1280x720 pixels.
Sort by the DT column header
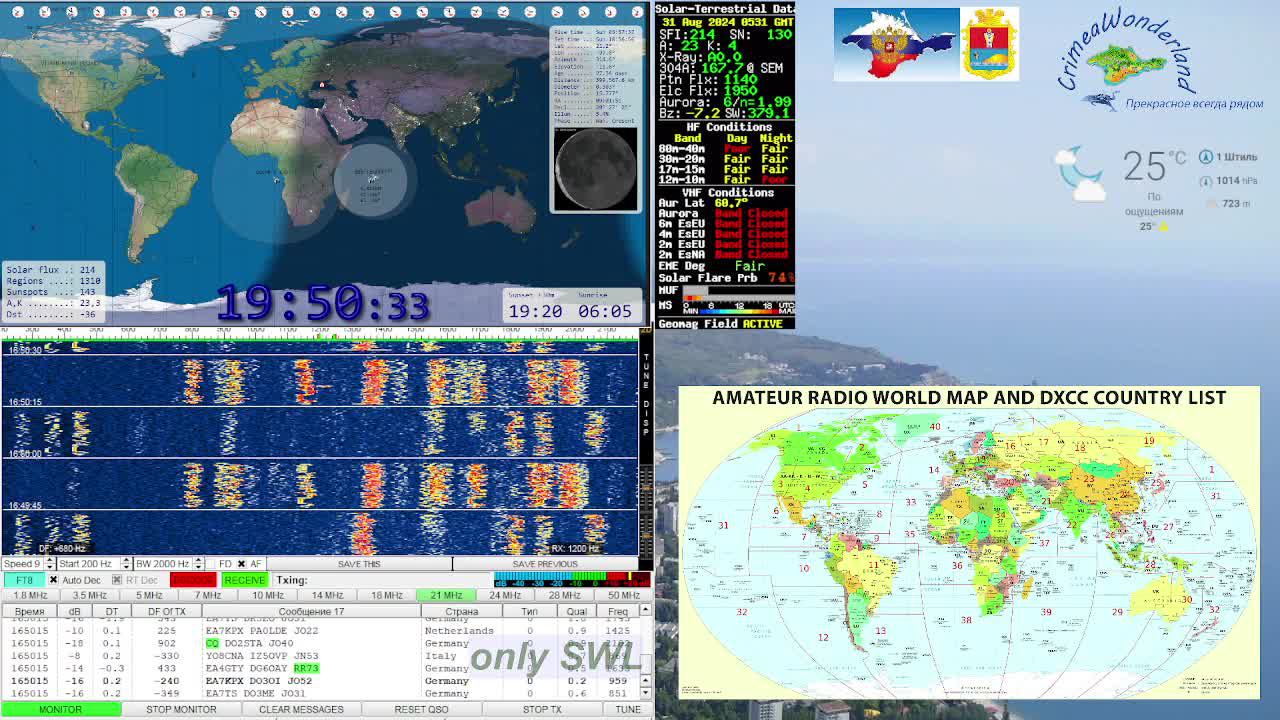pyautogui.click(x=111, y=611)
